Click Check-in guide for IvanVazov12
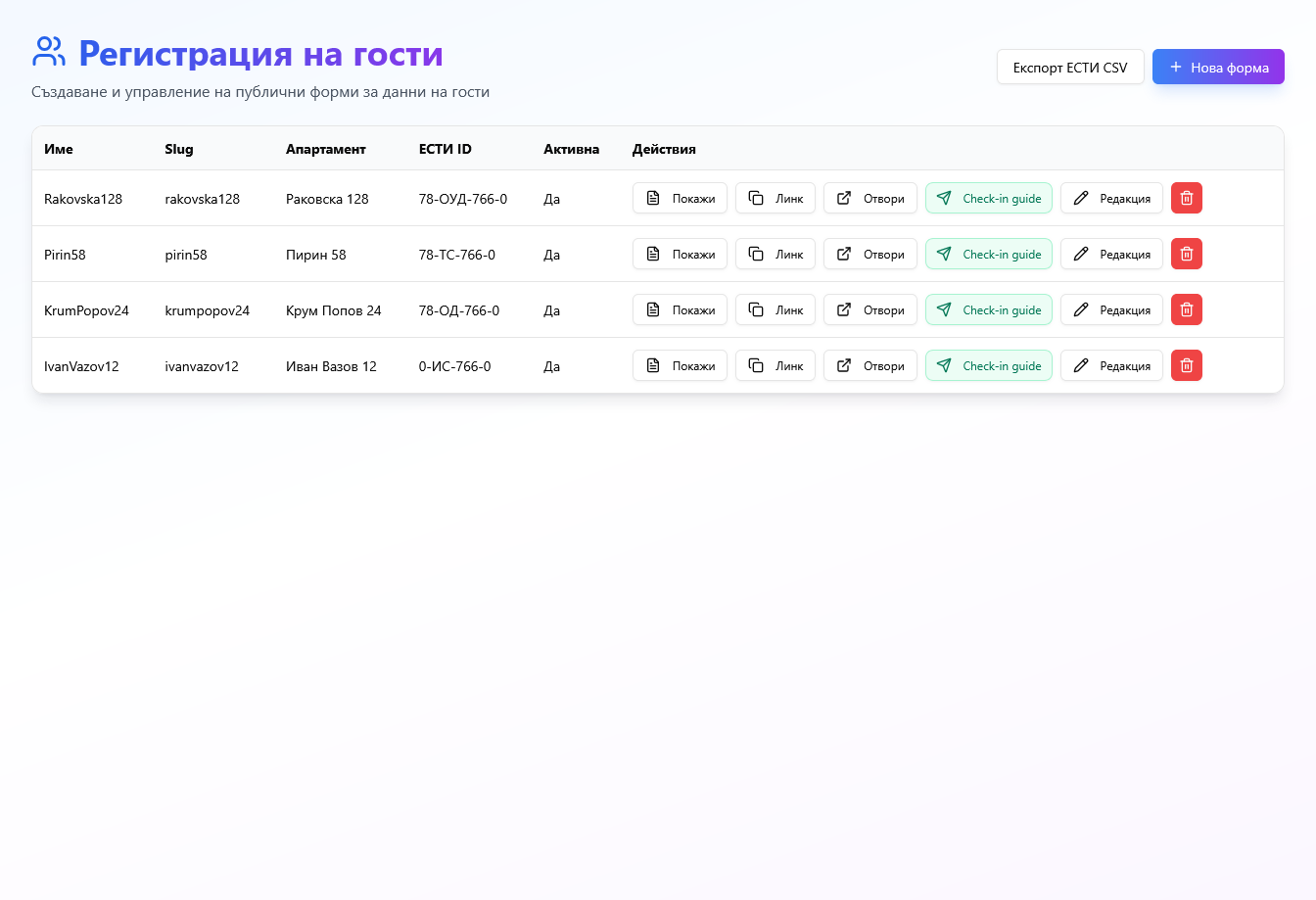Screen dimensions: 1316x900 pos(989,365)
